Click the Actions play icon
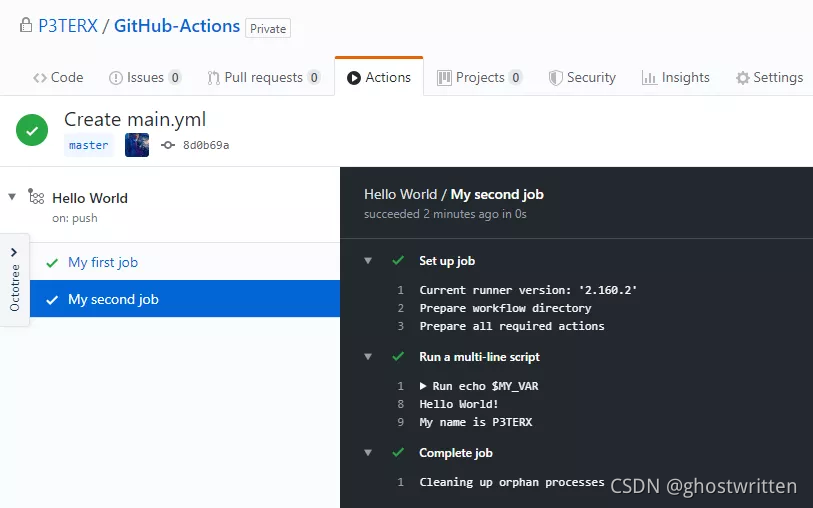Image resolution: width=813 pixels, height=508 pixels. pyautogui.click(x=354, y=78)
